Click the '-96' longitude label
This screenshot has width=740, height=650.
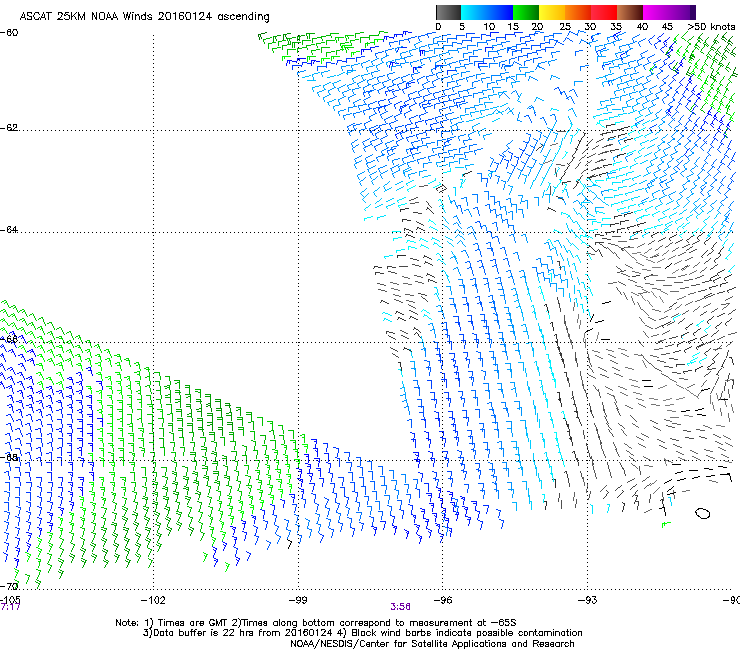[443, 600]
